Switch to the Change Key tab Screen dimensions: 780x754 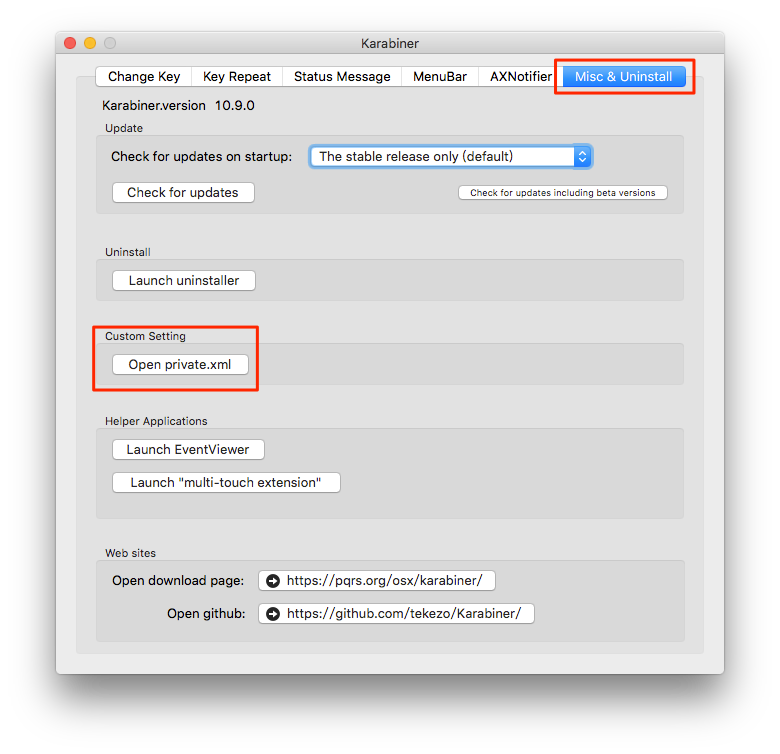[144, 77]
